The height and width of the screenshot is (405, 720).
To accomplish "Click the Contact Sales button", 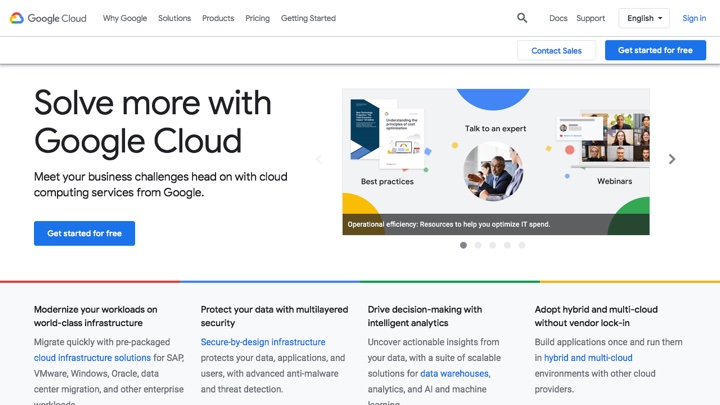I will click(557, 51).
